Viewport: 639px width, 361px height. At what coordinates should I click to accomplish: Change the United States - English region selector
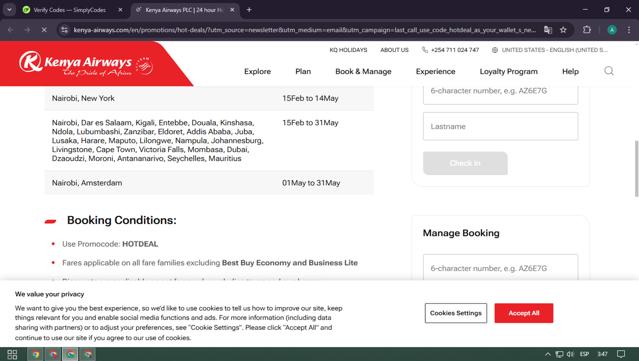(550, 50)
